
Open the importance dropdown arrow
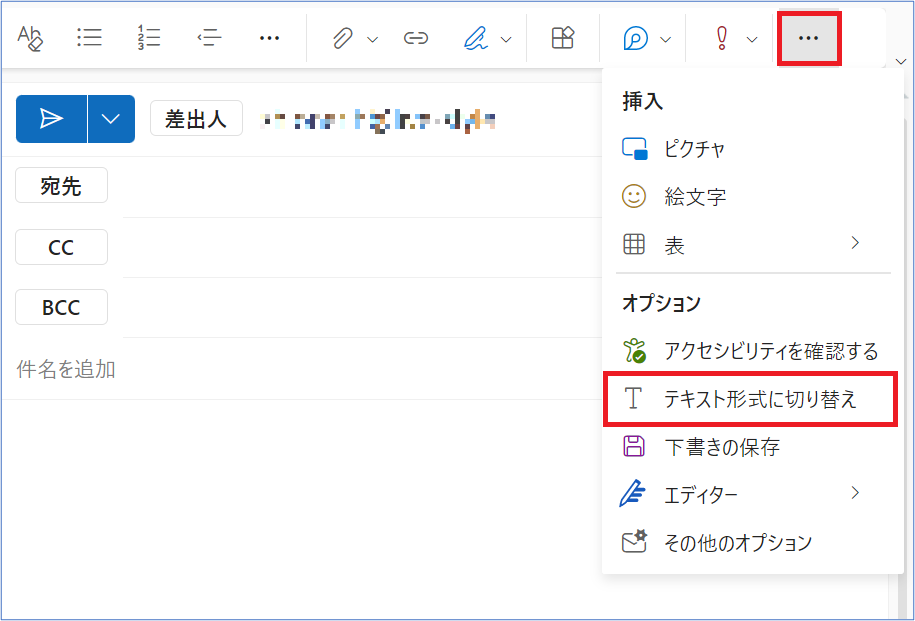click(x=752, y=40)
